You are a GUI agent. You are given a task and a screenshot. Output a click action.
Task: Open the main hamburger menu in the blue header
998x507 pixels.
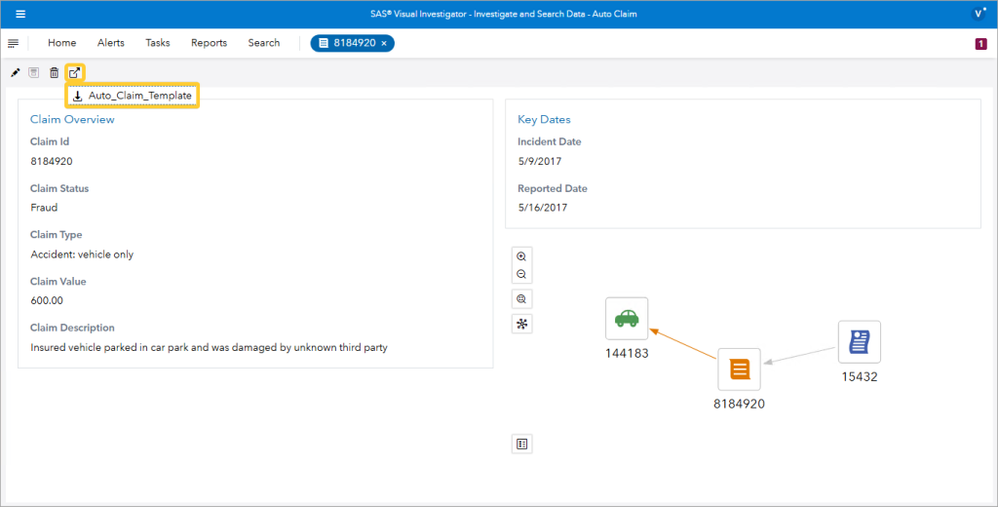pyautogui.click(x=20, y=14)
